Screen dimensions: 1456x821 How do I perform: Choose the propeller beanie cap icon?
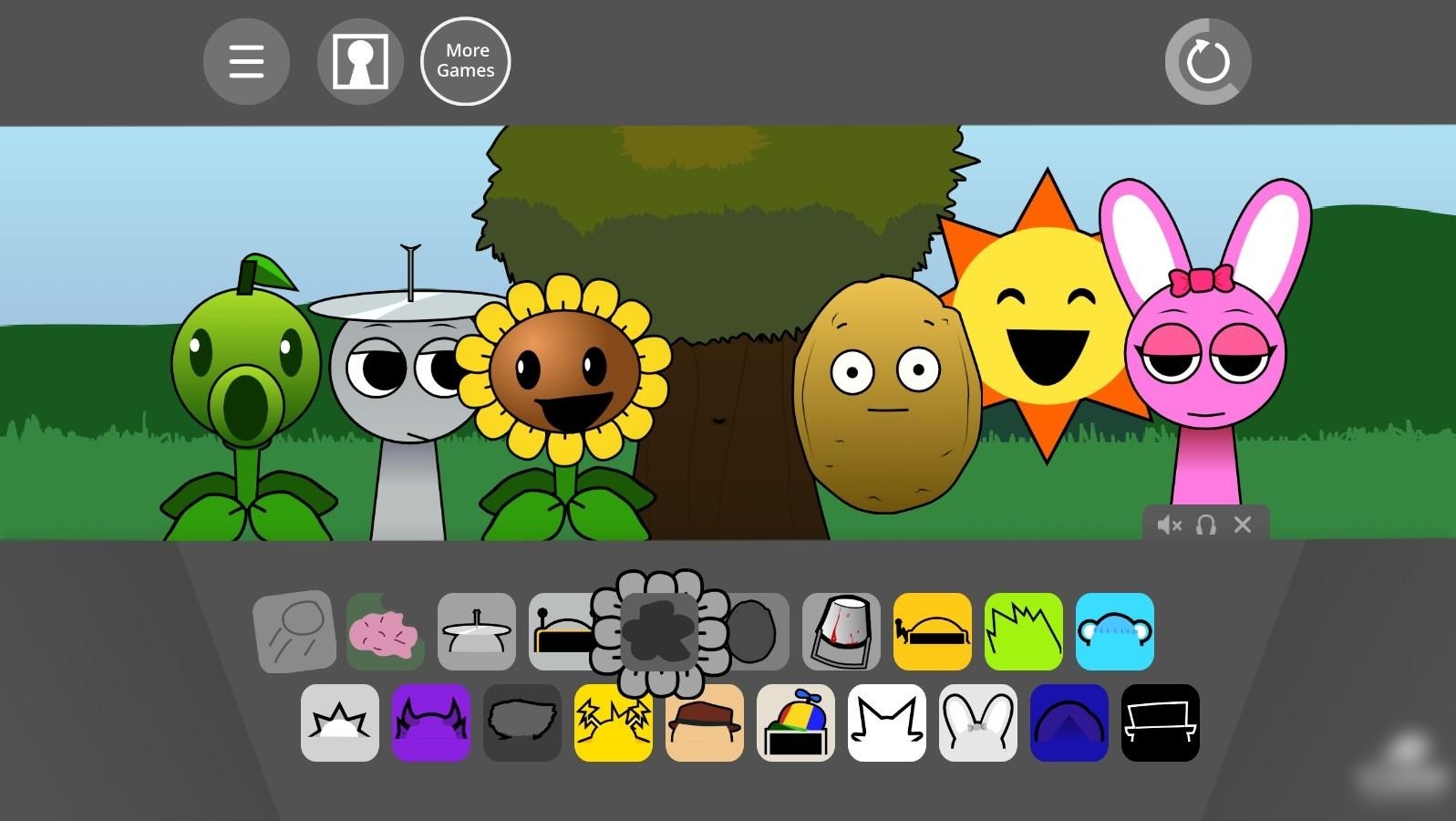[x=795, y=723]
